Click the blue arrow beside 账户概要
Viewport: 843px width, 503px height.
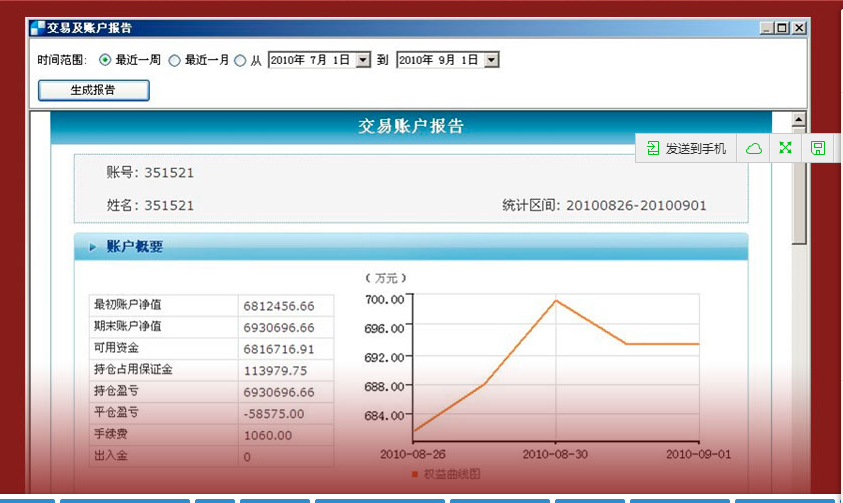(93, 247)
